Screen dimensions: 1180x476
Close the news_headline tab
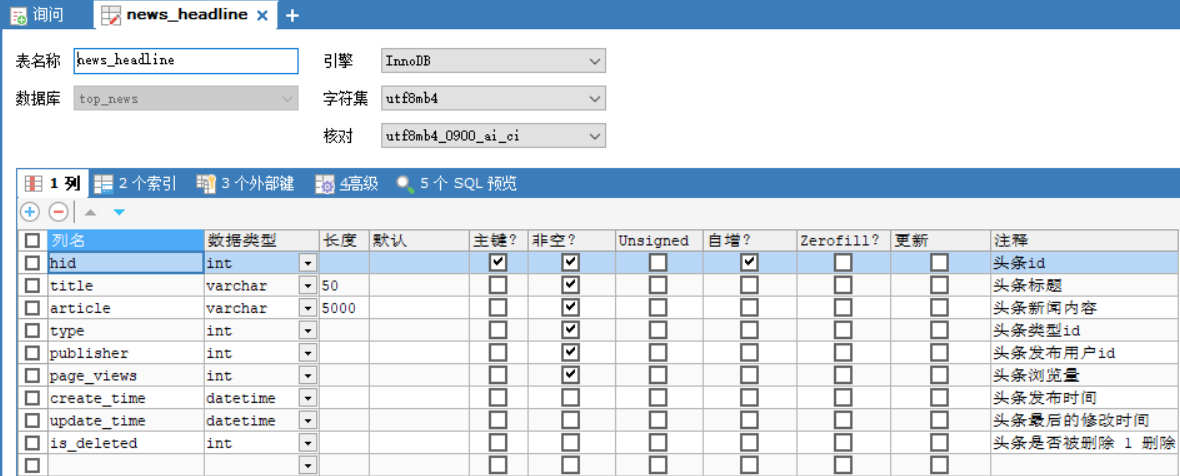click(x=262, y=16)
